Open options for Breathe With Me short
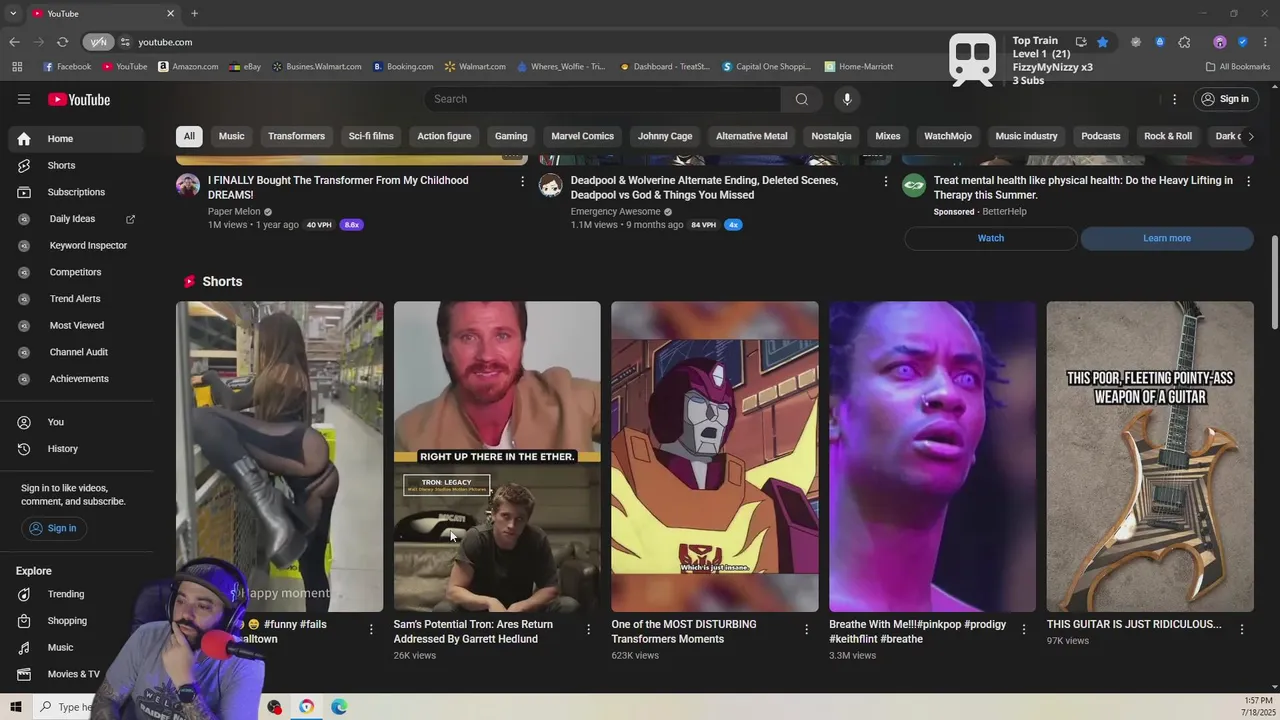This screenshot has width=1280, height=720. coord(1023,629)
